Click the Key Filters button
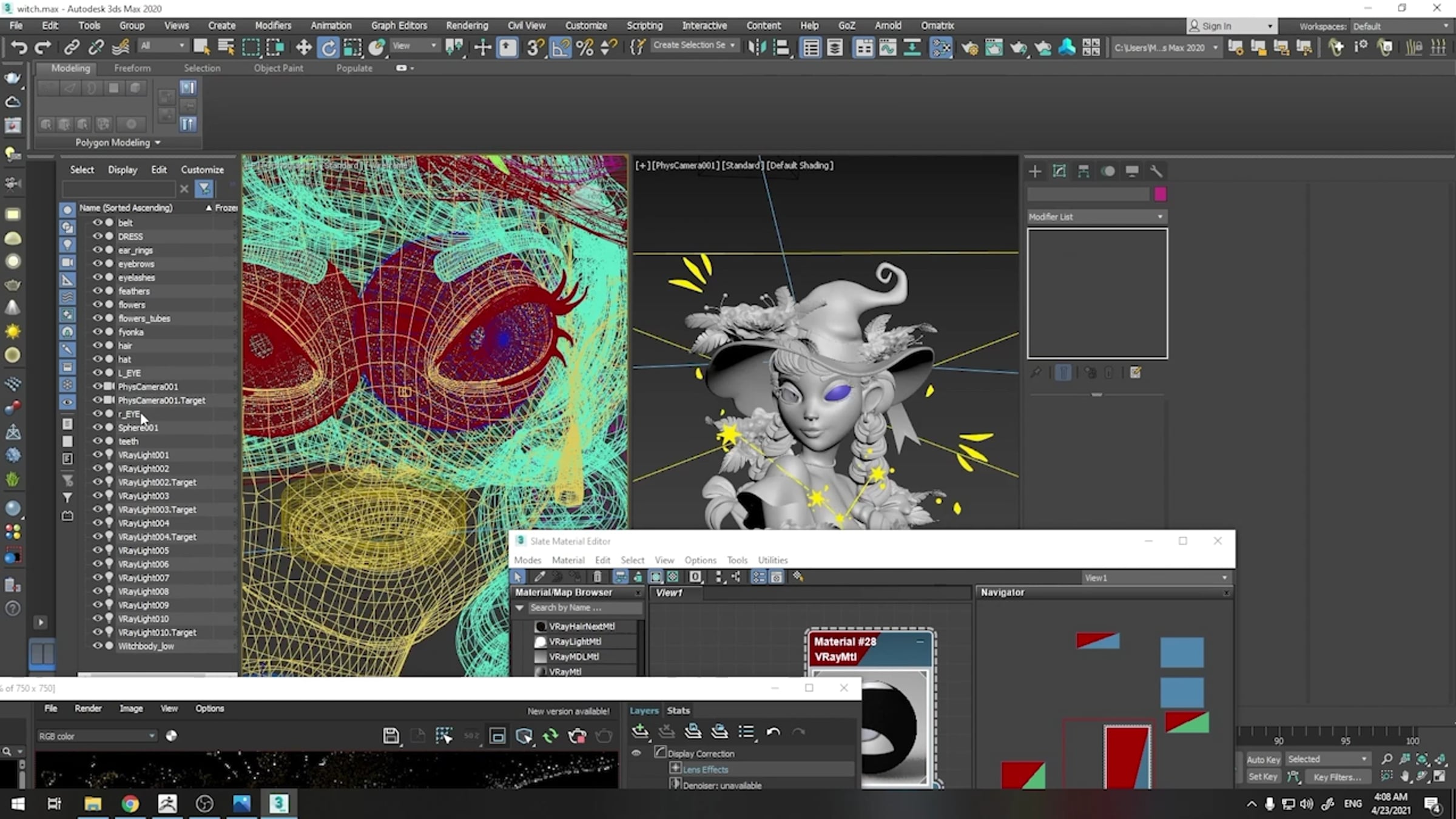 [x=1336, y=777]
